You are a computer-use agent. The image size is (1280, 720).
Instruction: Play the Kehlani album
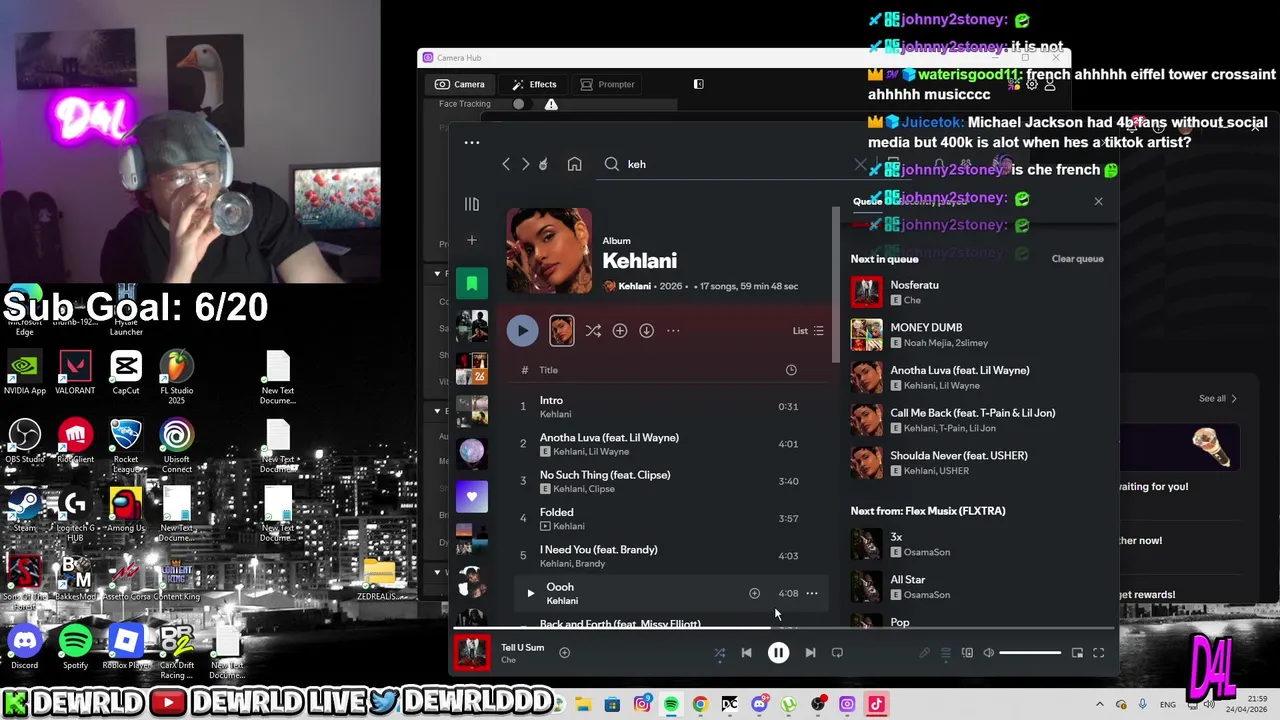[x=522, y=331]
